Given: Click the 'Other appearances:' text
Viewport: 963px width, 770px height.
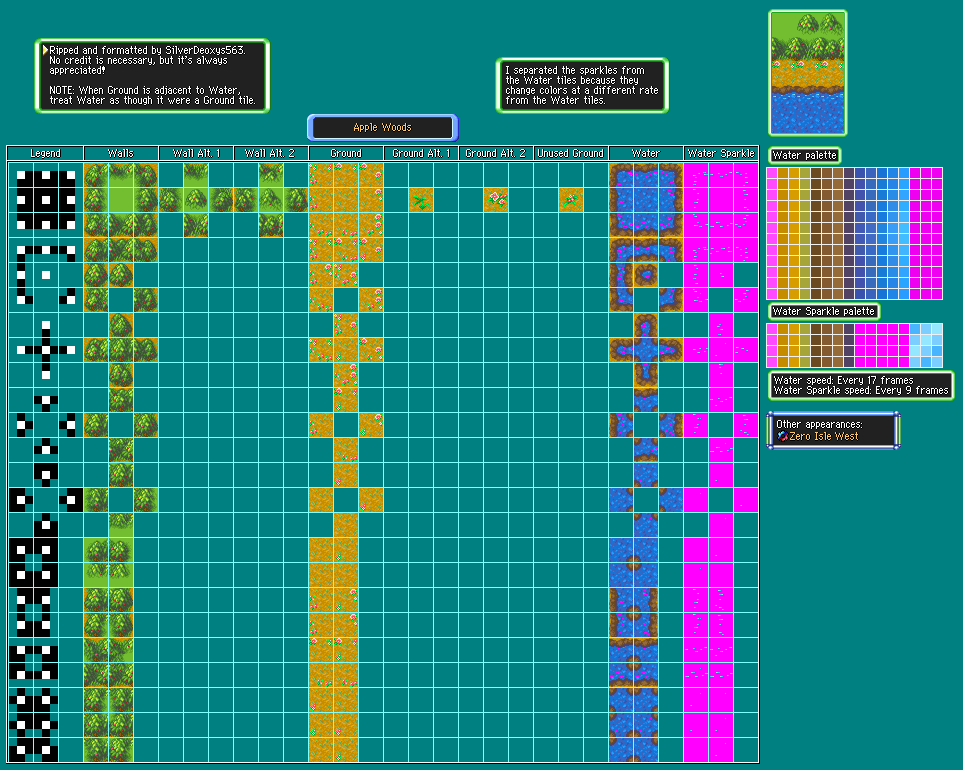Looking at the screenshot, I should click(819, 424).
